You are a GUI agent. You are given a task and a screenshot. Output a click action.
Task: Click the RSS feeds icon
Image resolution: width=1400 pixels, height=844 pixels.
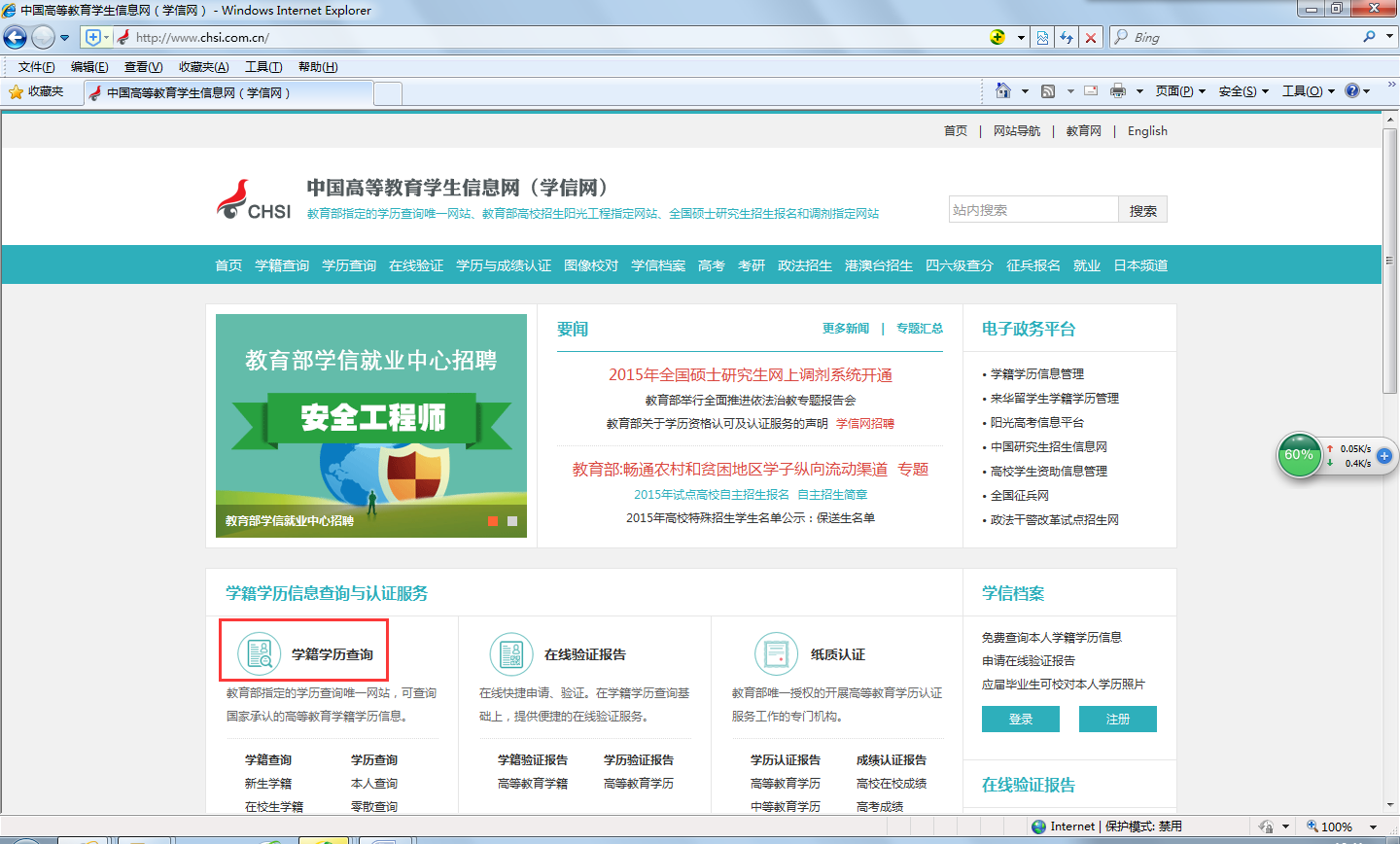[x=1048, y=91]
